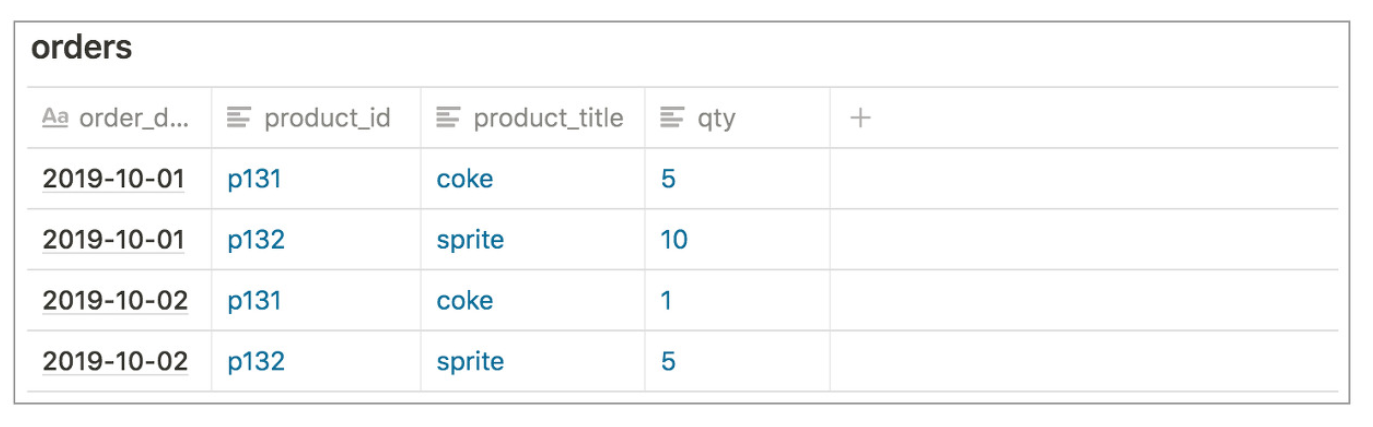This screenshot has width=1373, height=427.
Task: Select the p131 cell in the first row
Action: pyautogui.click(x=316, y=179)
